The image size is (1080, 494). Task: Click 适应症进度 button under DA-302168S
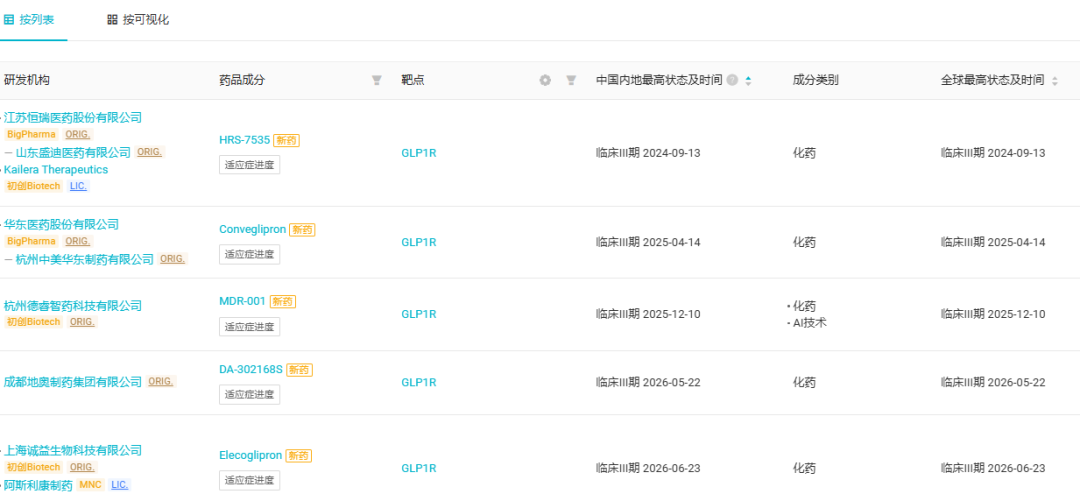(249, 394)
